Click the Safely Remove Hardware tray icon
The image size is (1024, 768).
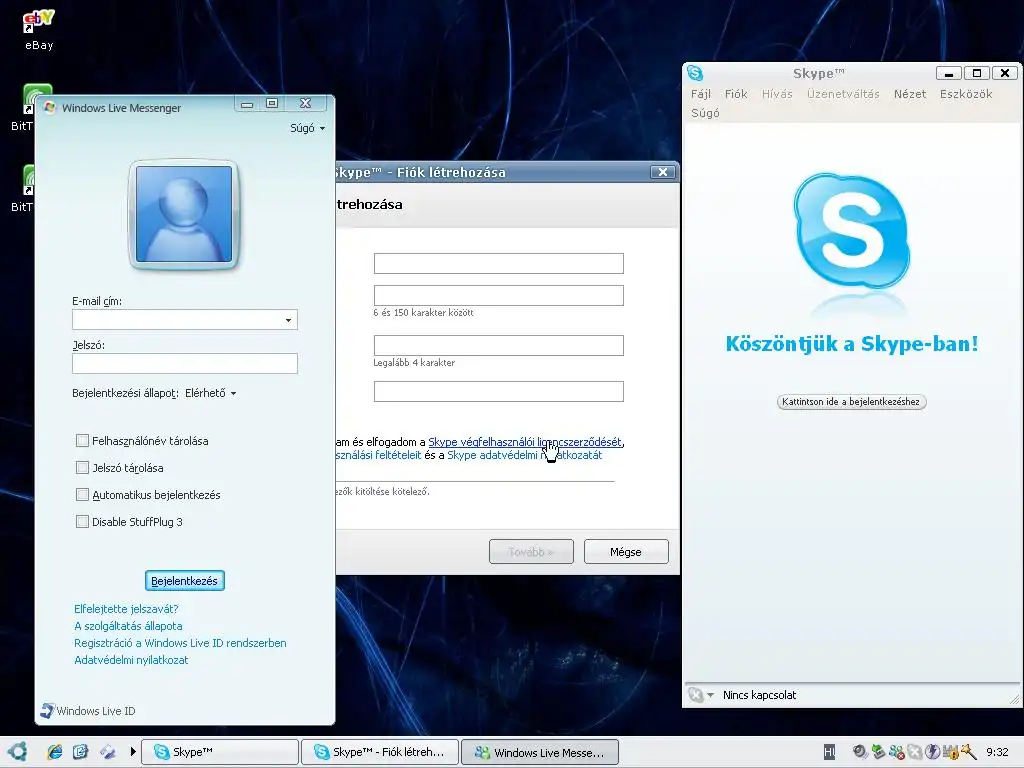click(878, 752)
